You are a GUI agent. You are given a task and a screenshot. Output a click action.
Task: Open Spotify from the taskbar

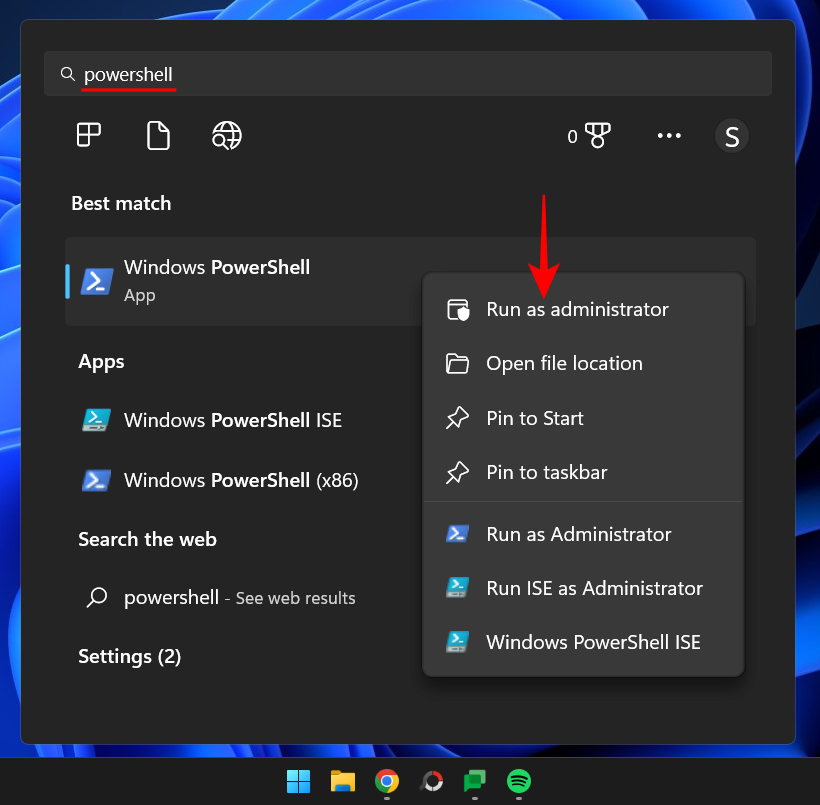pos(519,781)
